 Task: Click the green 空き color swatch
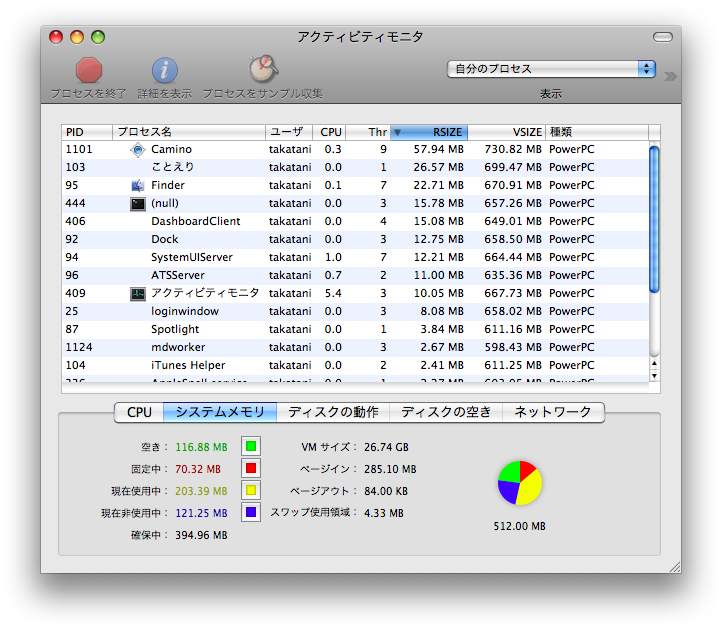click(x=251, y=446)
